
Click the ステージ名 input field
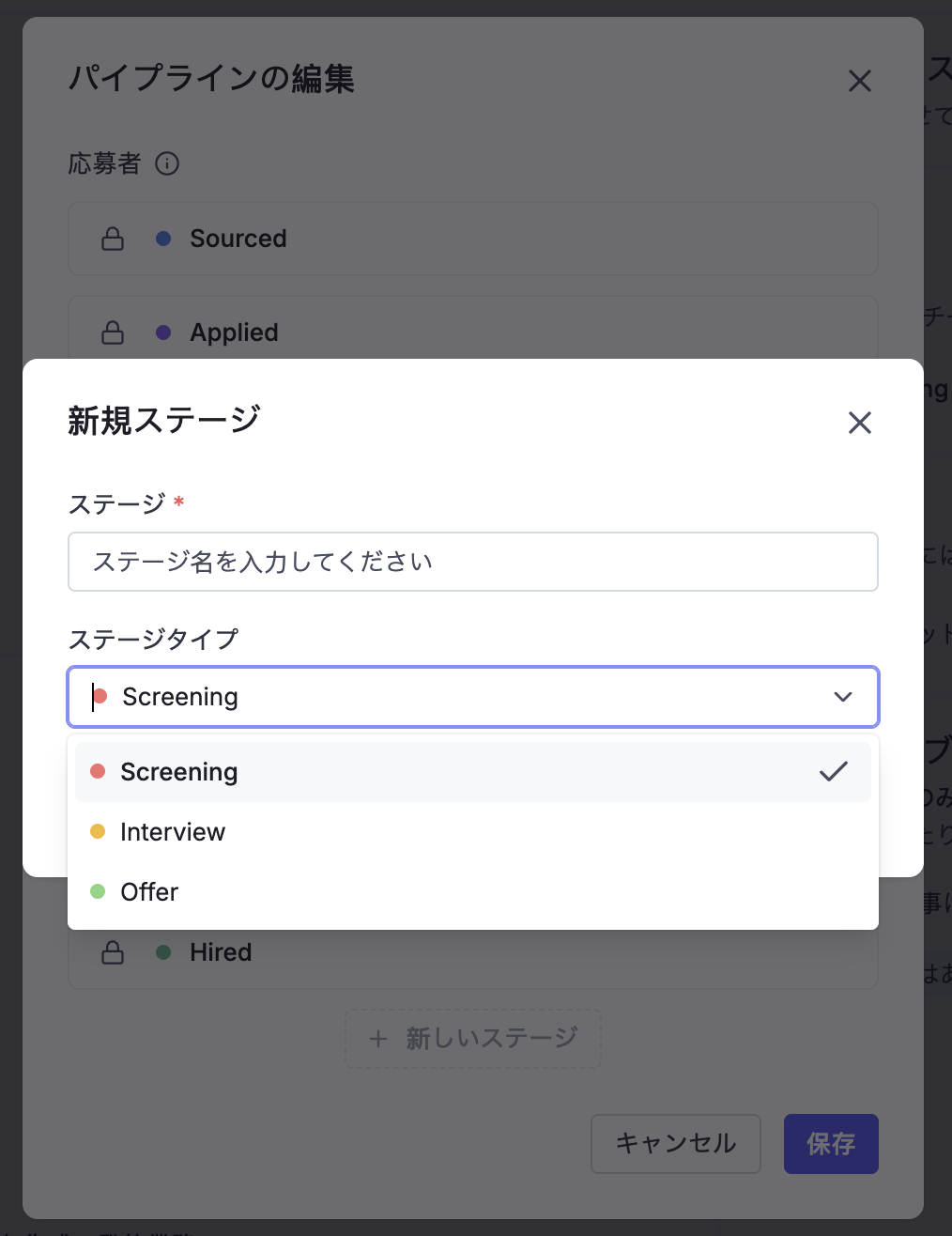pyautogui.click(x=473, y=562)
